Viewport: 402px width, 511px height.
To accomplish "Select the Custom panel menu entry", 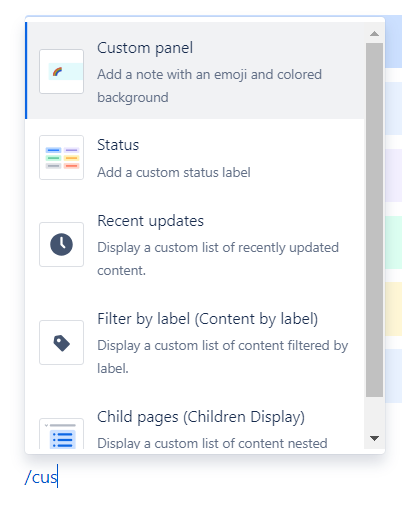I will tap(195, 70).
